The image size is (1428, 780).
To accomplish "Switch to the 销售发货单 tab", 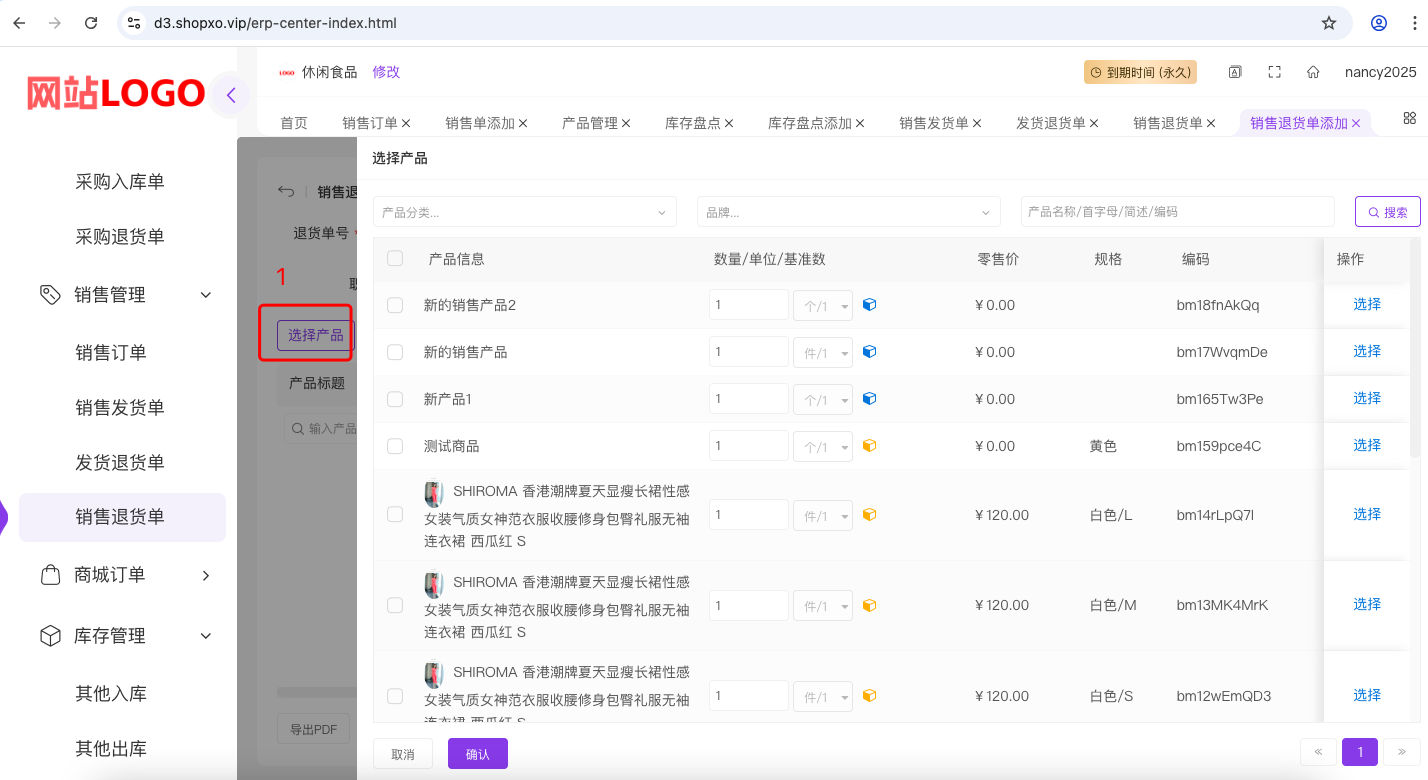I will 934,123.
